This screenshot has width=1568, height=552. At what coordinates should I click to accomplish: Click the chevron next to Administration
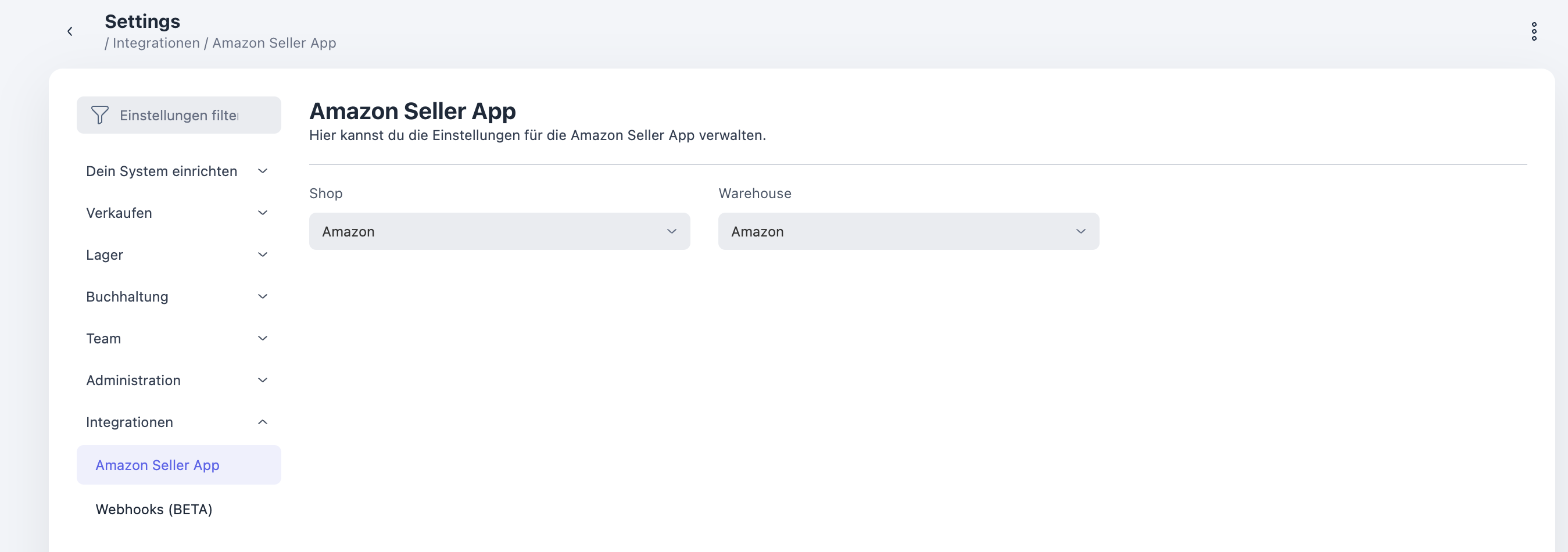(262, 381)
